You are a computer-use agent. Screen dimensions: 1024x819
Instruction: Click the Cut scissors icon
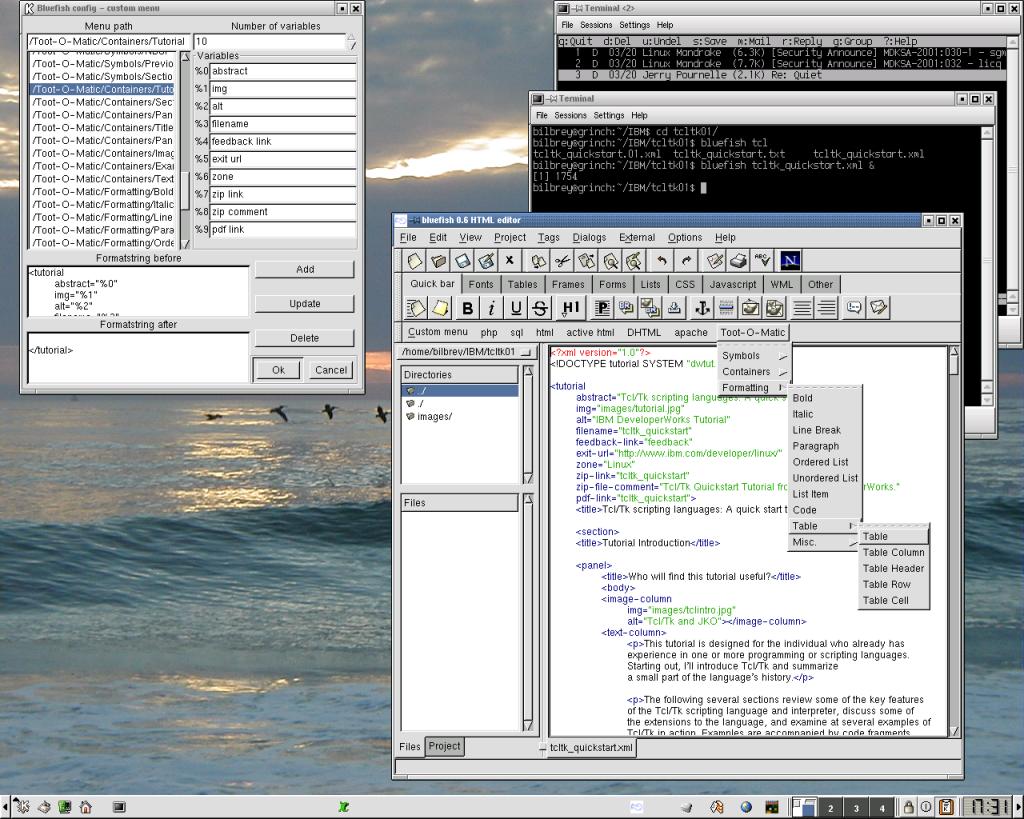click(x=562, y=261)
